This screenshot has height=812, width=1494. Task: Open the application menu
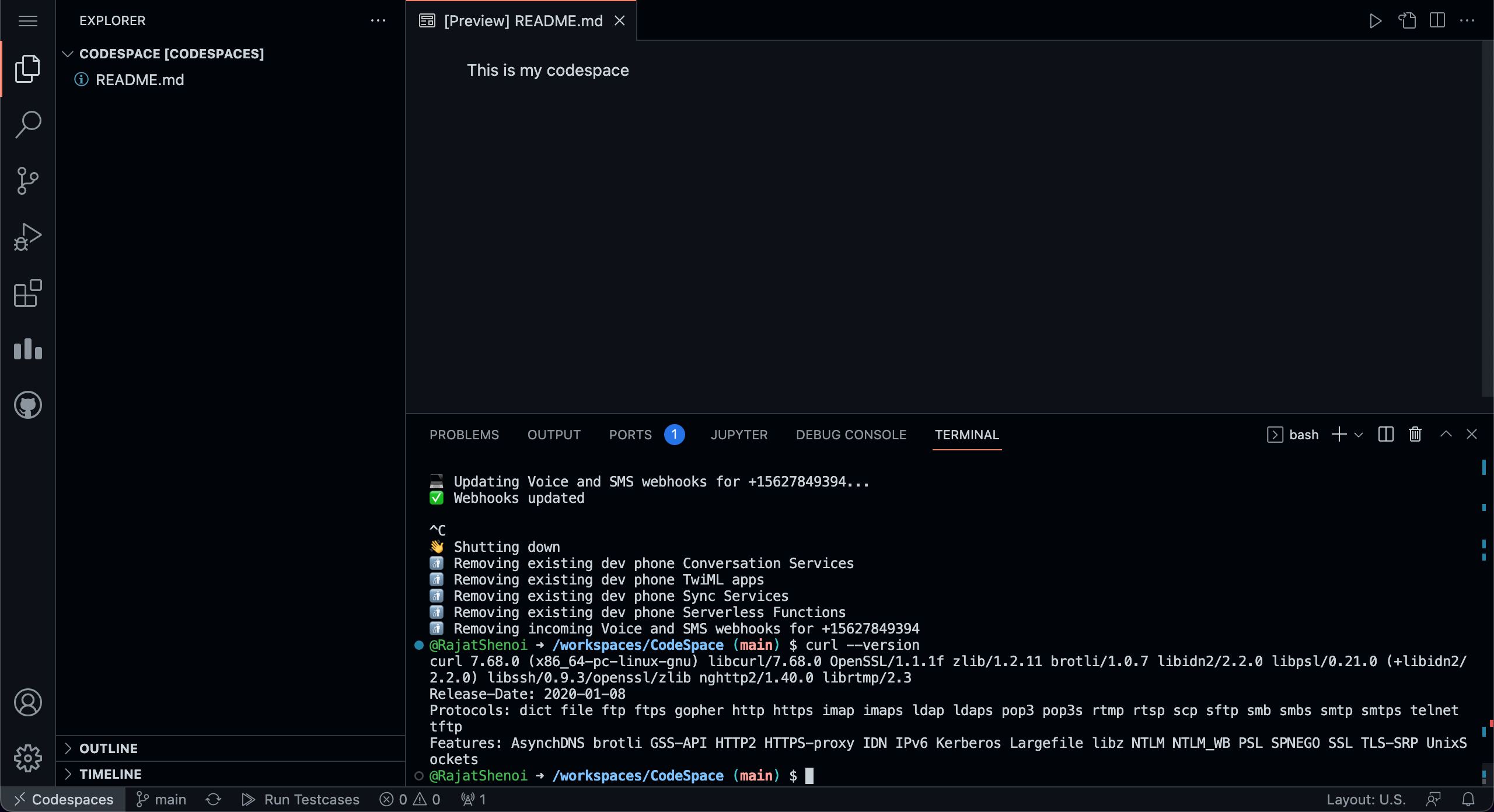(x=27, y=20)
